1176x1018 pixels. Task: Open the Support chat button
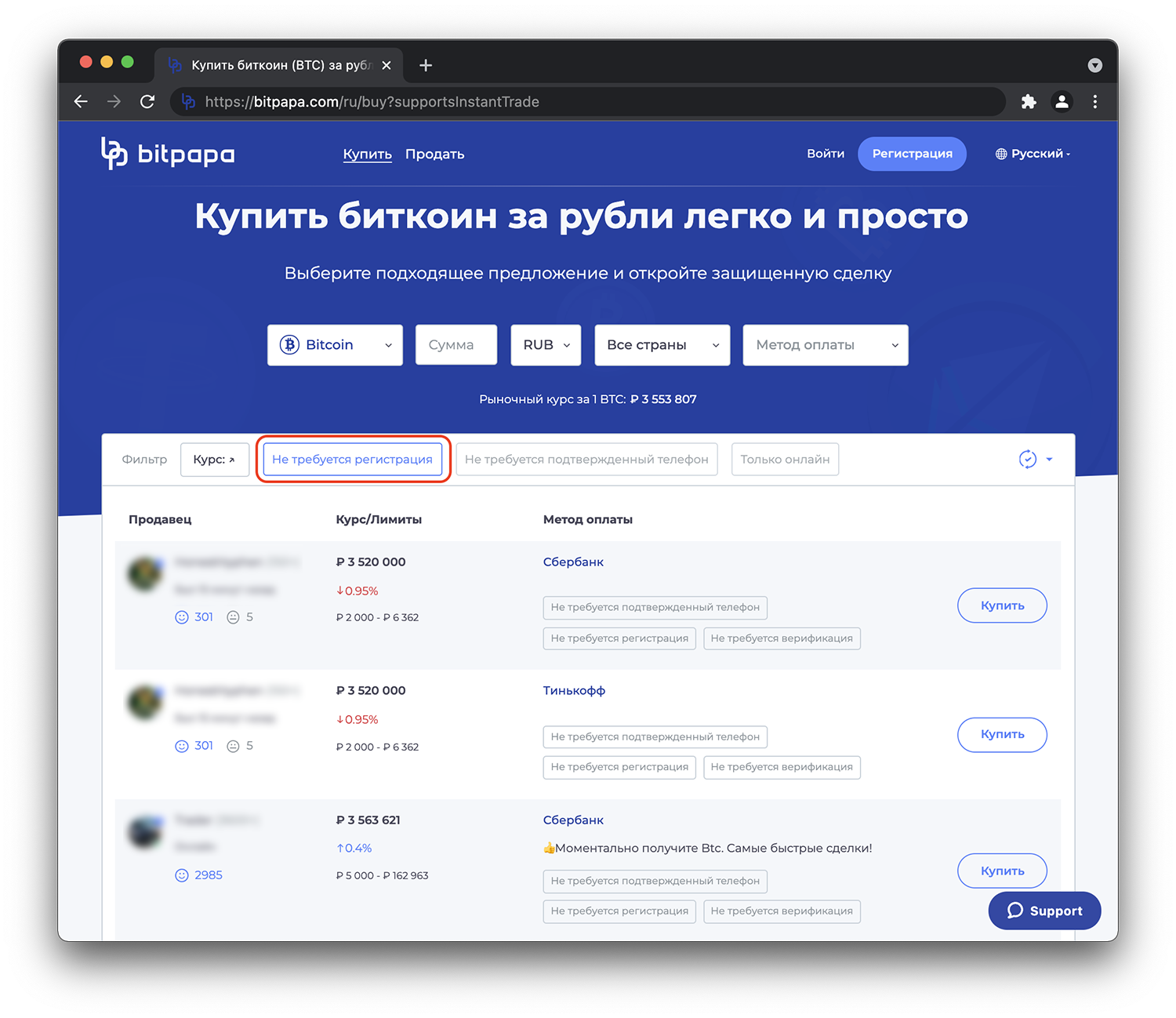point(1044,911)
